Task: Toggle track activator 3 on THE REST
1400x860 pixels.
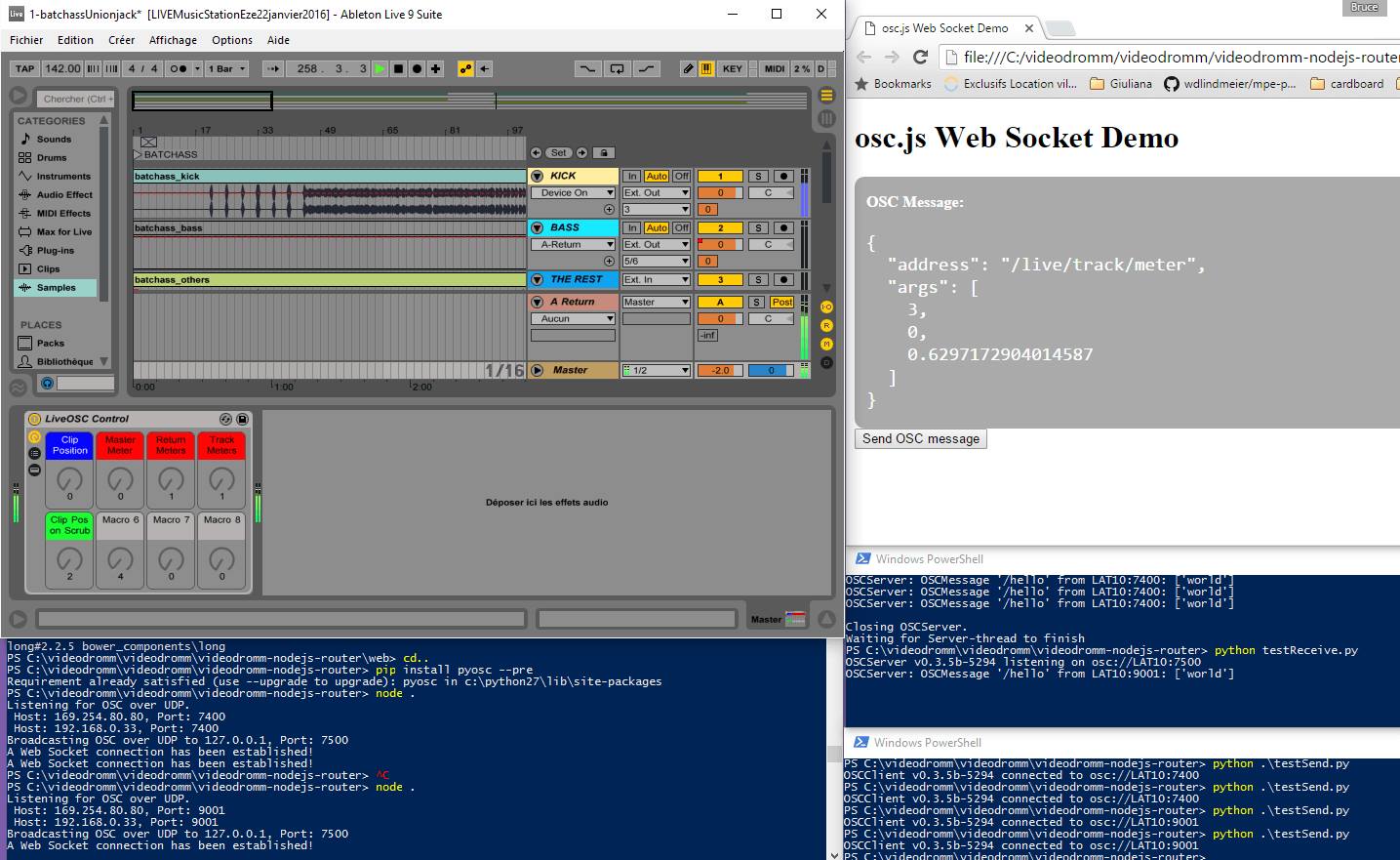Action: pos(720,279)
